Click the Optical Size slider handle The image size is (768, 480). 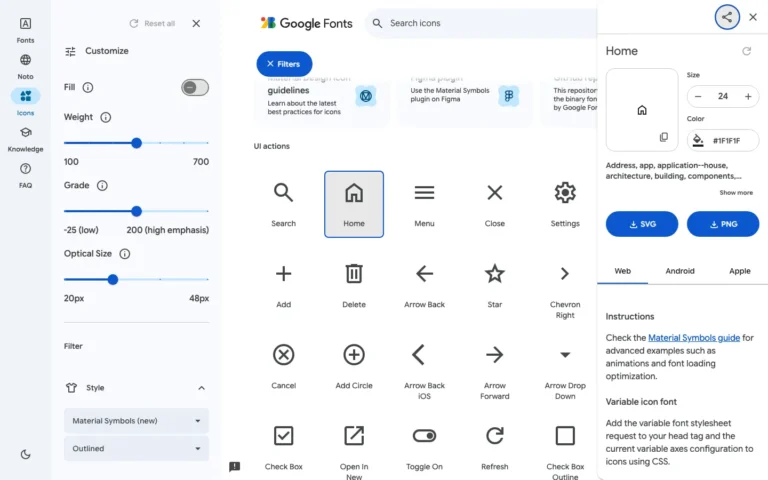point(113,279)
